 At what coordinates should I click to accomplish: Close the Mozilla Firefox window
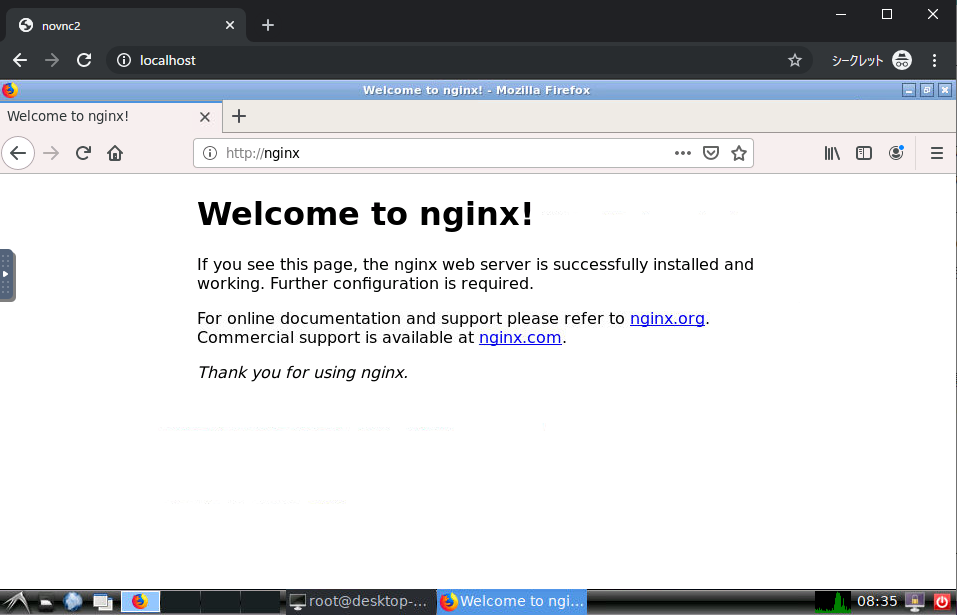coord(945,90)
